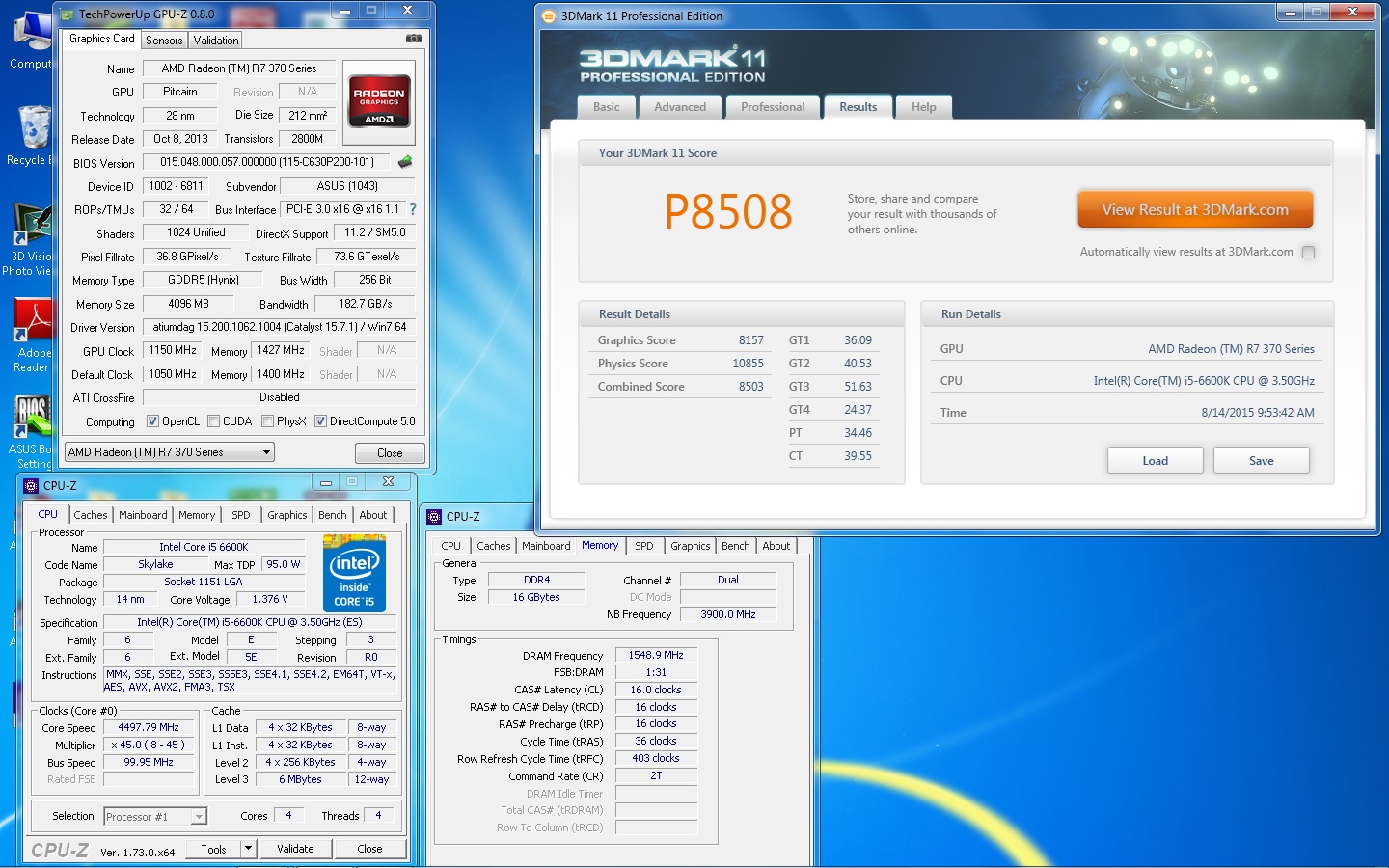Open Mainboard tab in left CPU-Z window
Viewport: 1389px width, 868px height.
143,515
